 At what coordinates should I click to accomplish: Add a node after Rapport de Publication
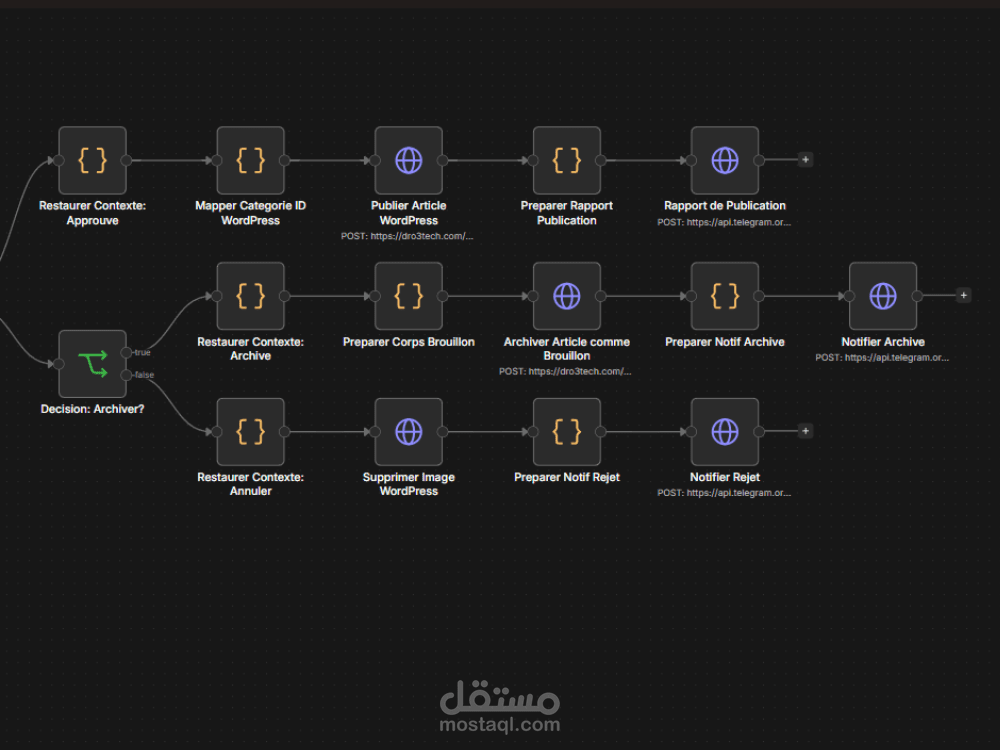tap(805, 159)
